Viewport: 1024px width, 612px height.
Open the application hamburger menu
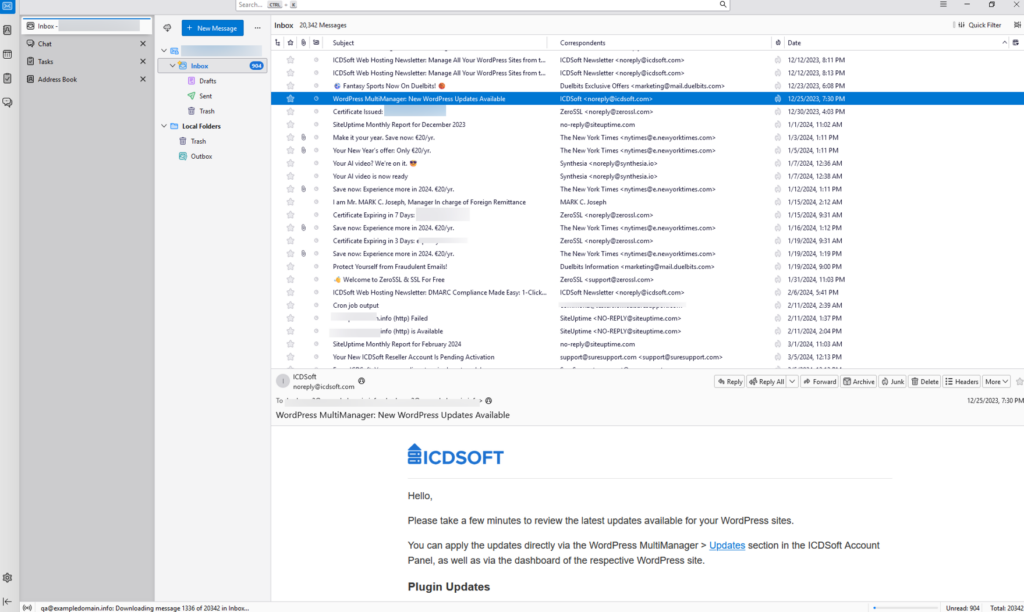coord(943,5)
